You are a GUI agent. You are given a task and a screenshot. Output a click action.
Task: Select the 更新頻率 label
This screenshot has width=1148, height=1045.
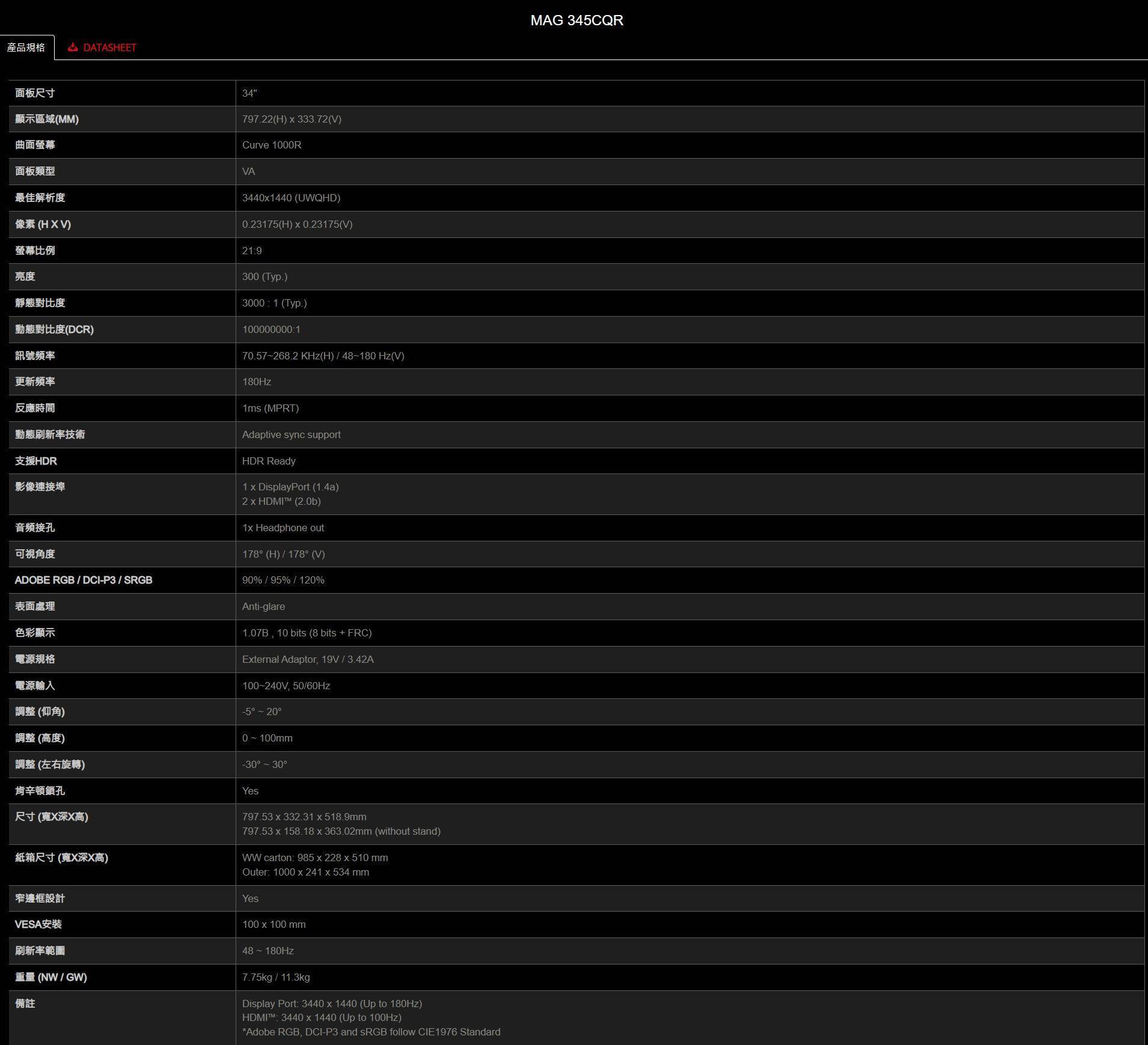[x=35, y=382]
